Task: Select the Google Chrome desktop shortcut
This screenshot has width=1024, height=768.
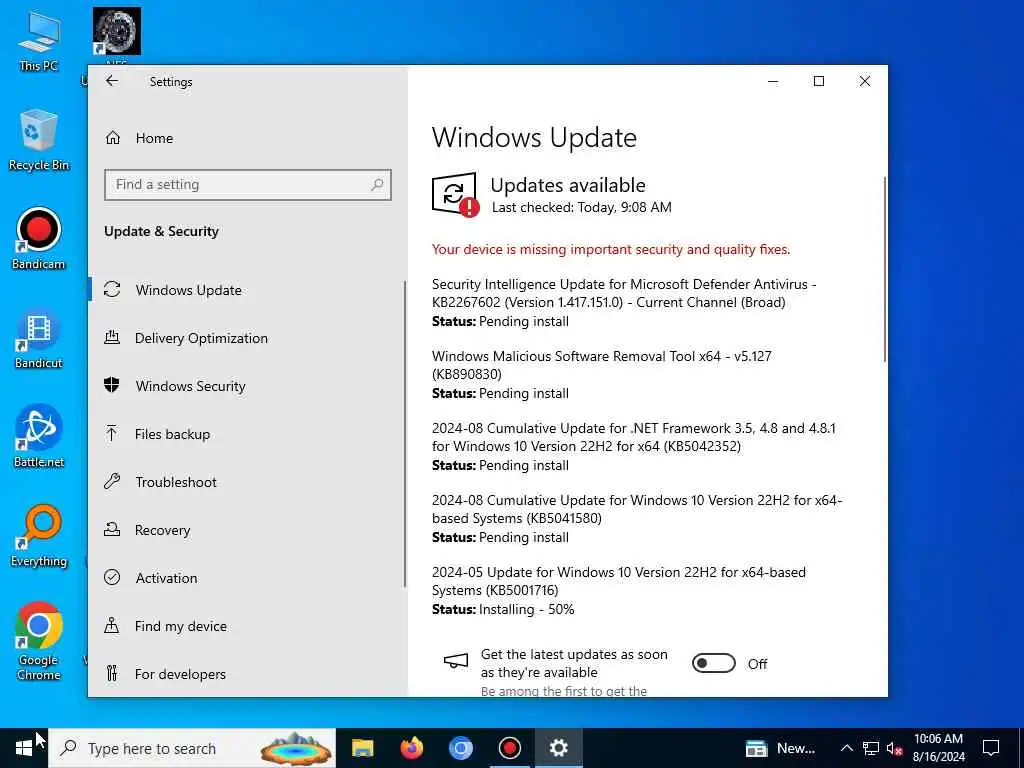Action: [39, 641]
